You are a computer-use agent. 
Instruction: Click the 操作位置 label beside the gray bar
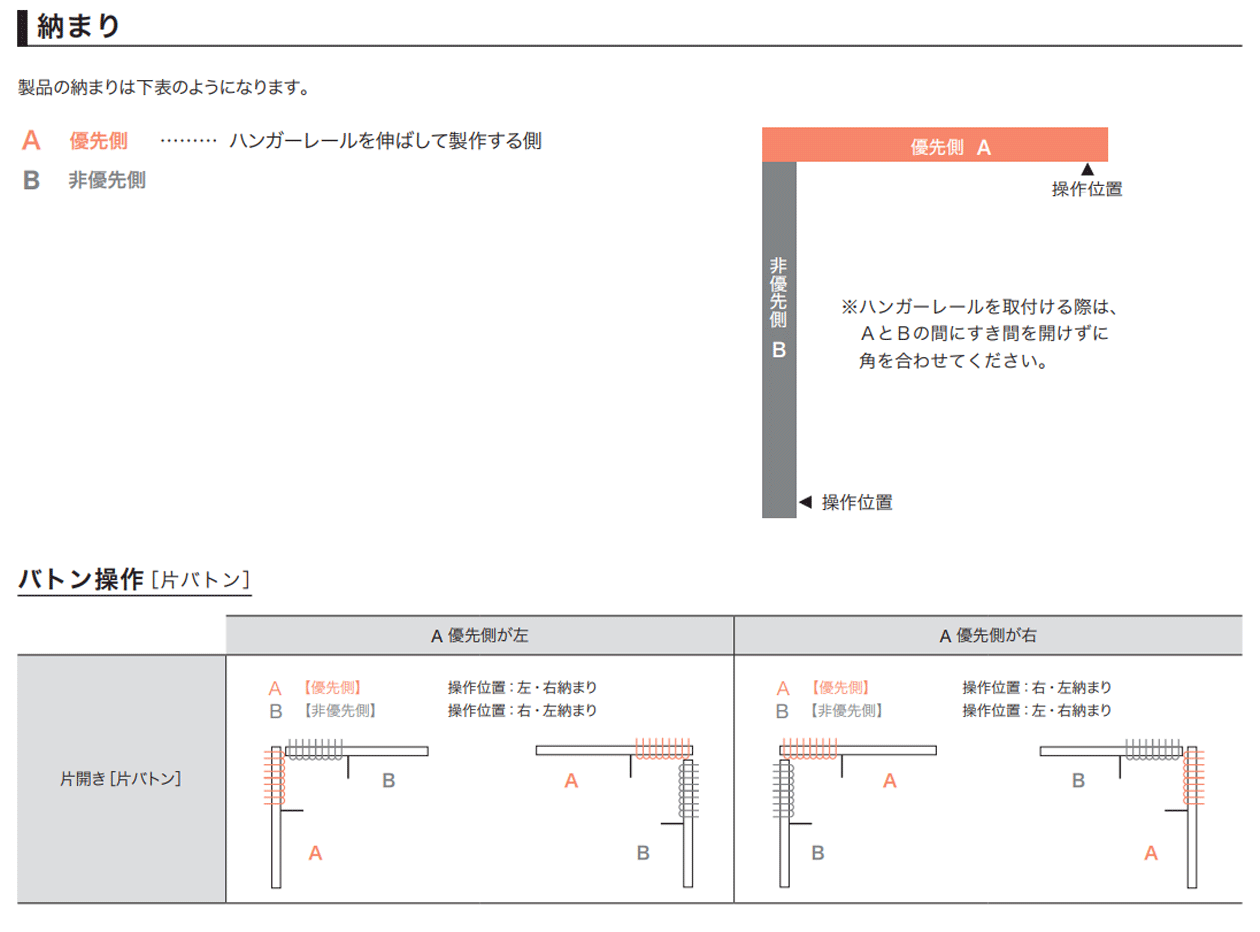pos(857,503)
